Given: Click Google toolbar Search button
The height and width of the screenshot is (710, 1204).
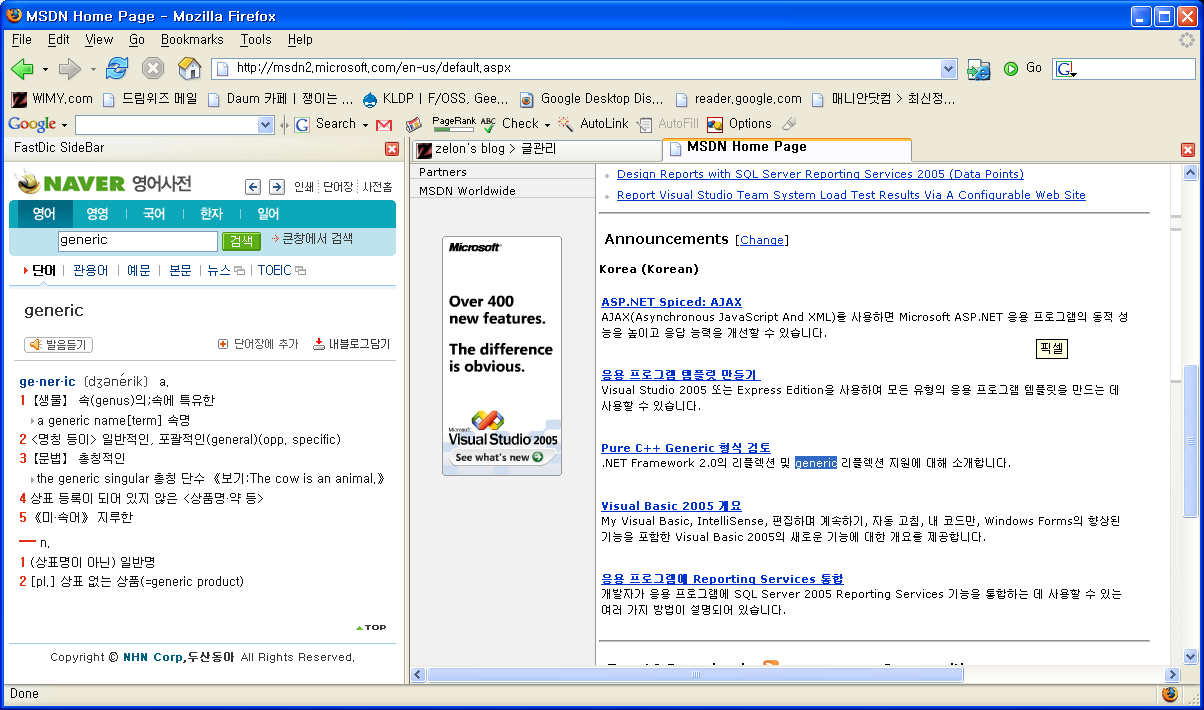Looking at the screenshot, I should coord(325,124).
